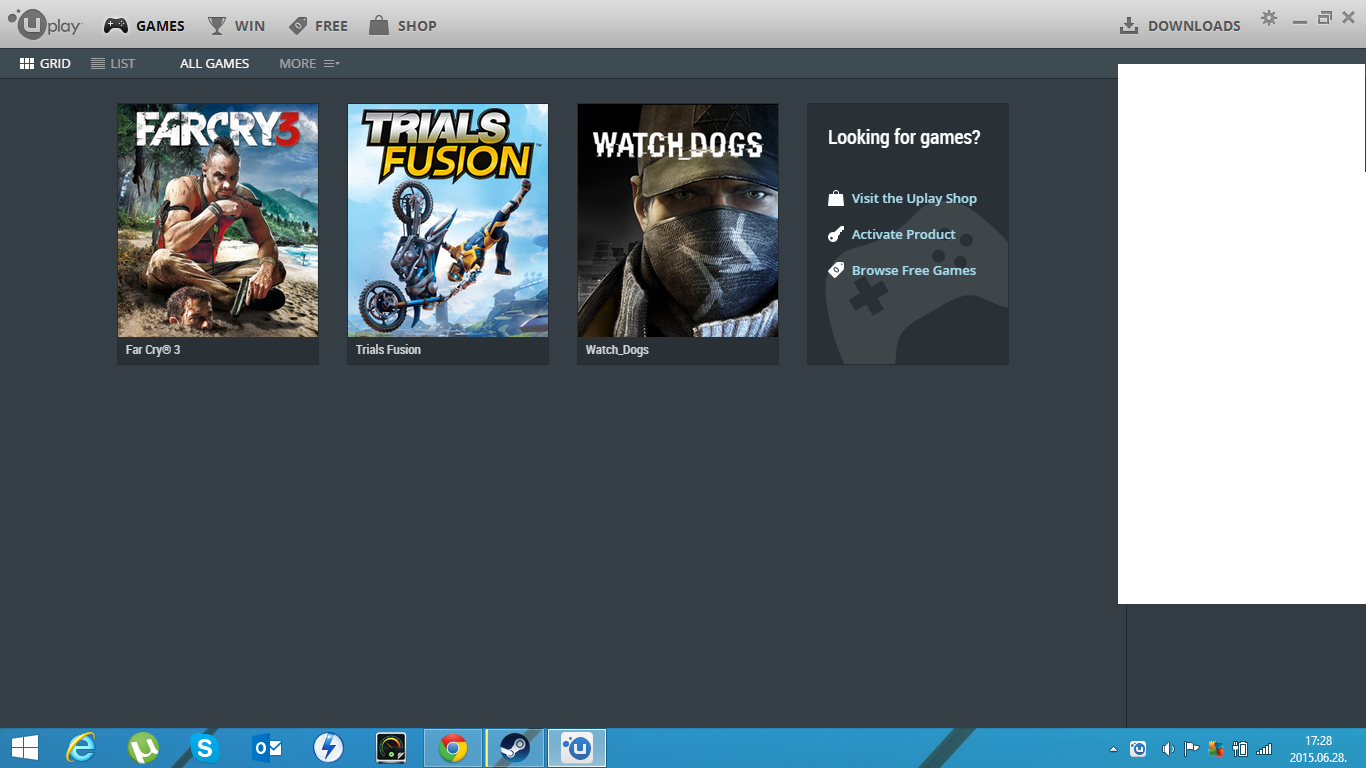Open the Shop tab
The width and height of the screenshot is (1366, 768).
pos(403,26)
